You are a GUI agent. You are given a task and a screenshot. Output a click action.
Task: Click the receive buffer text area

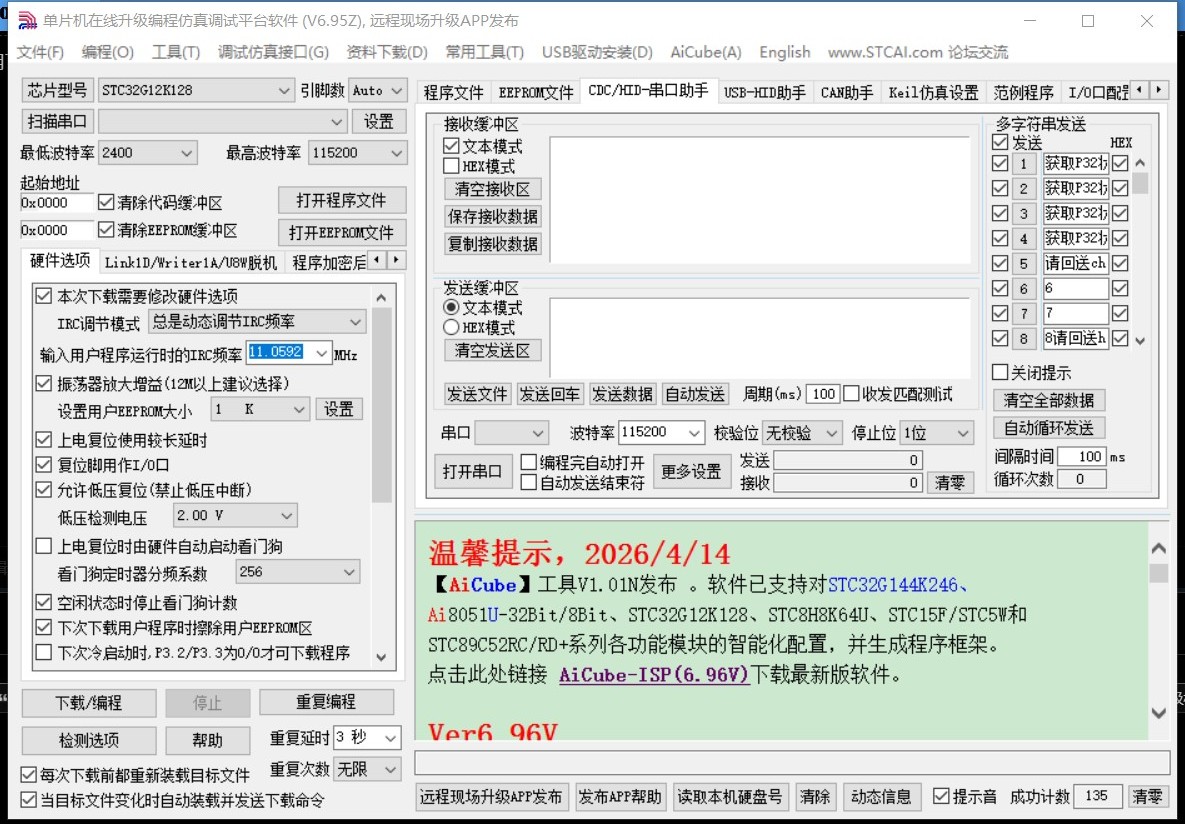(760, 200)
